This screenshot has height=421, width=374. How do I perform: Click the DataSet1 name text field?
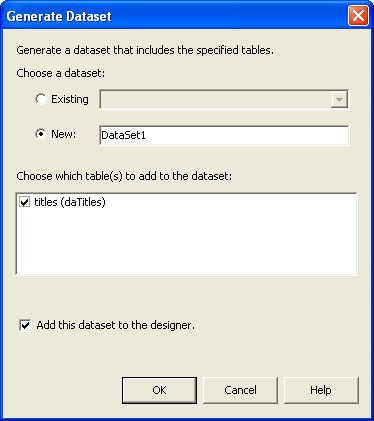224,135
